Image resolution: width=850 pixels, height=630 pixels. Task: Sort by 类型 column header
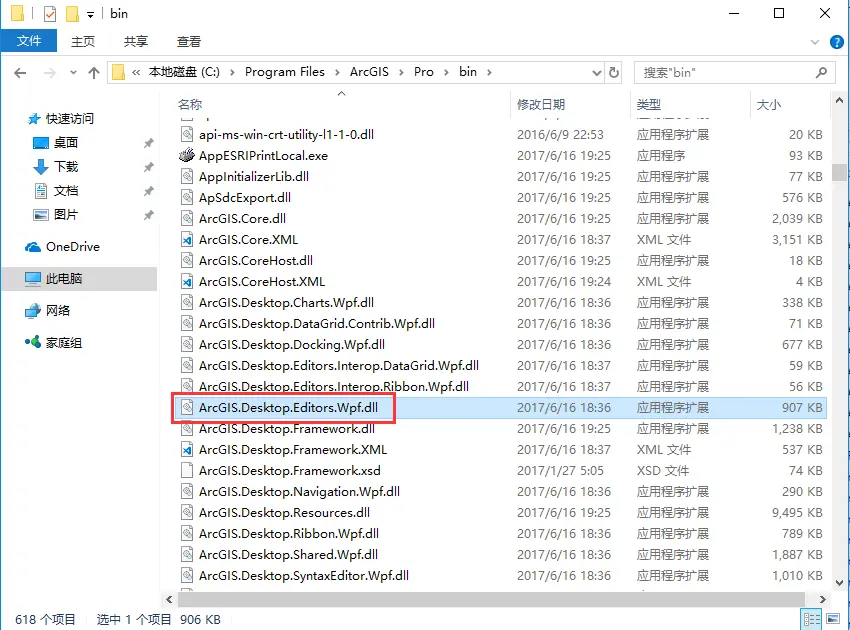tap(649, 104)
